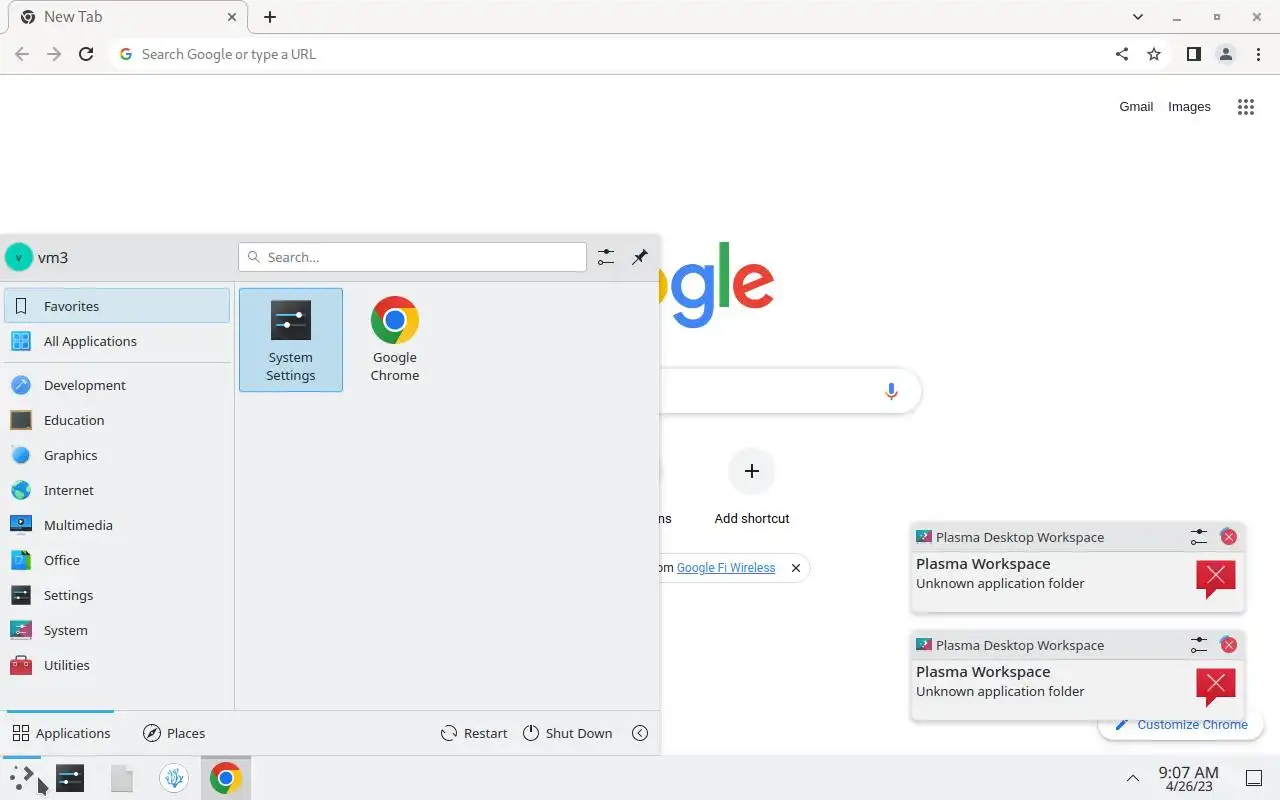Open the Images link
The image size is (1280, 800).
[1189, 107]
